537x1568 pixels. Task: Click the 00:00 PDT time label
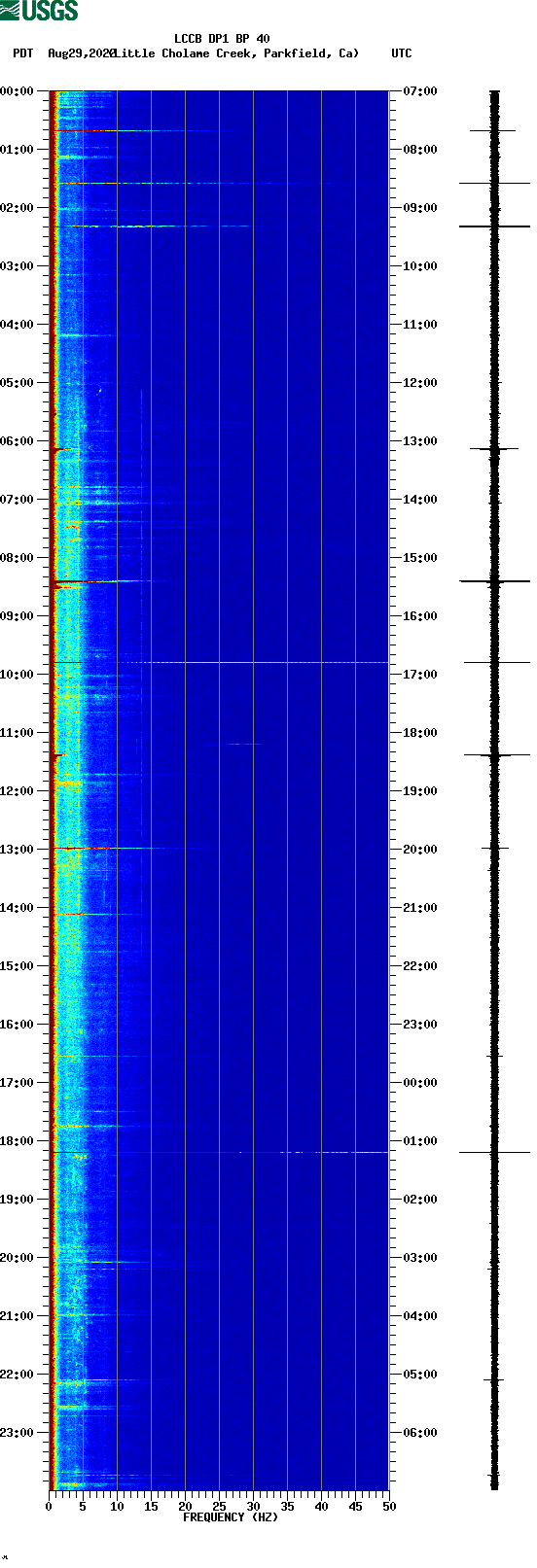(x=17, y=91)
